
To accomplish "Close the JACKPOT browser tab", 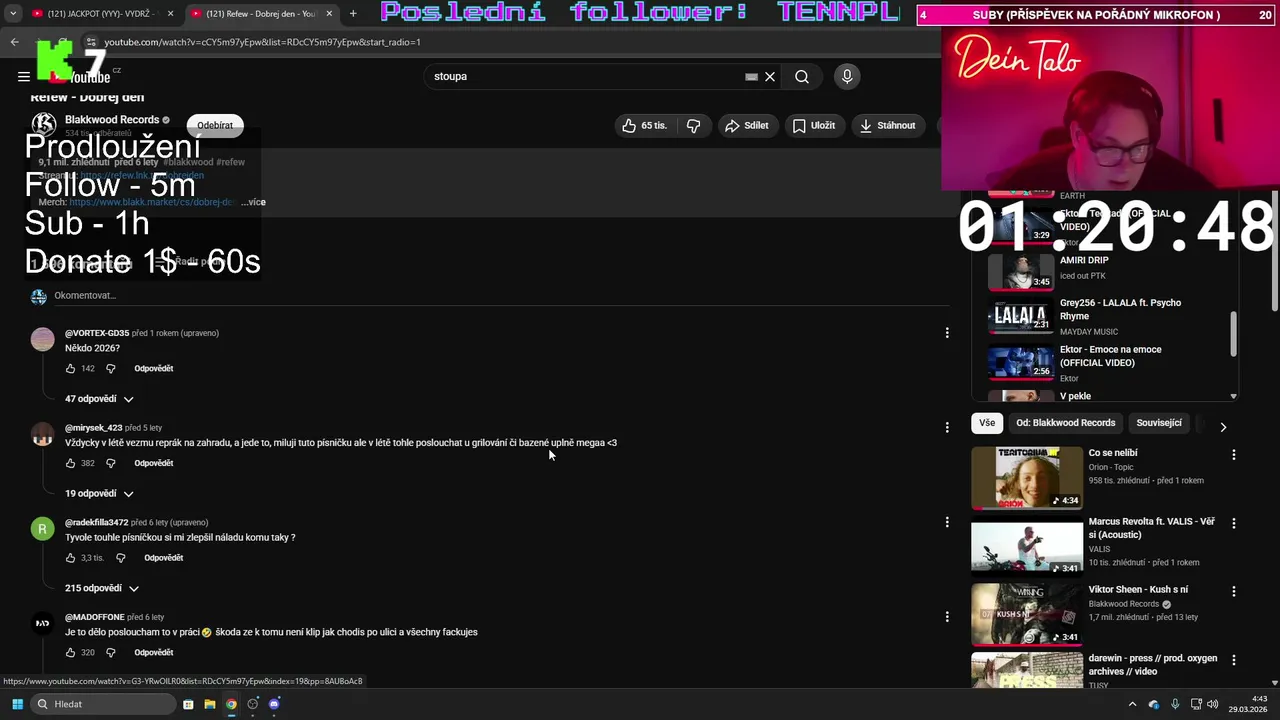I will [x=170, y=14].
